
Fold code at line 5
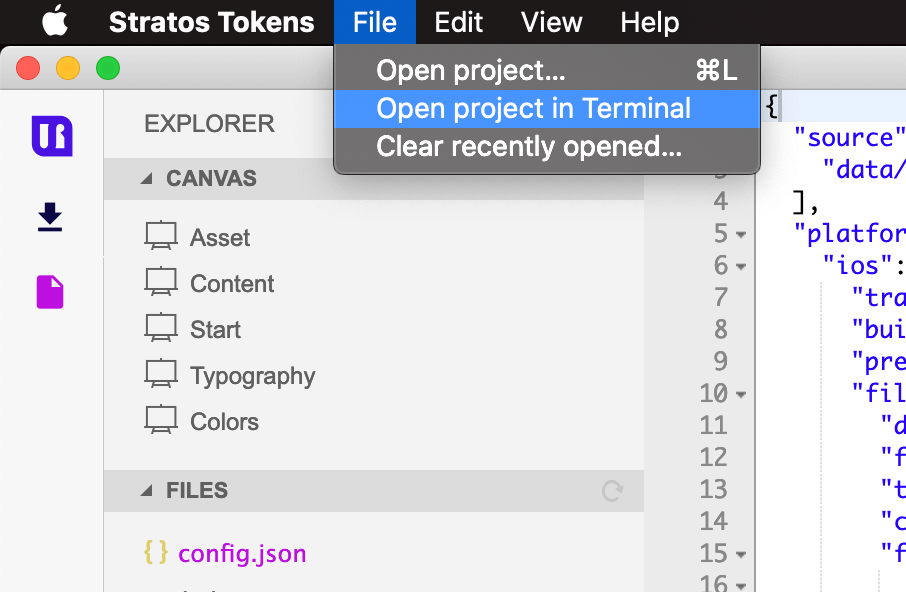[x=741, y=235]
